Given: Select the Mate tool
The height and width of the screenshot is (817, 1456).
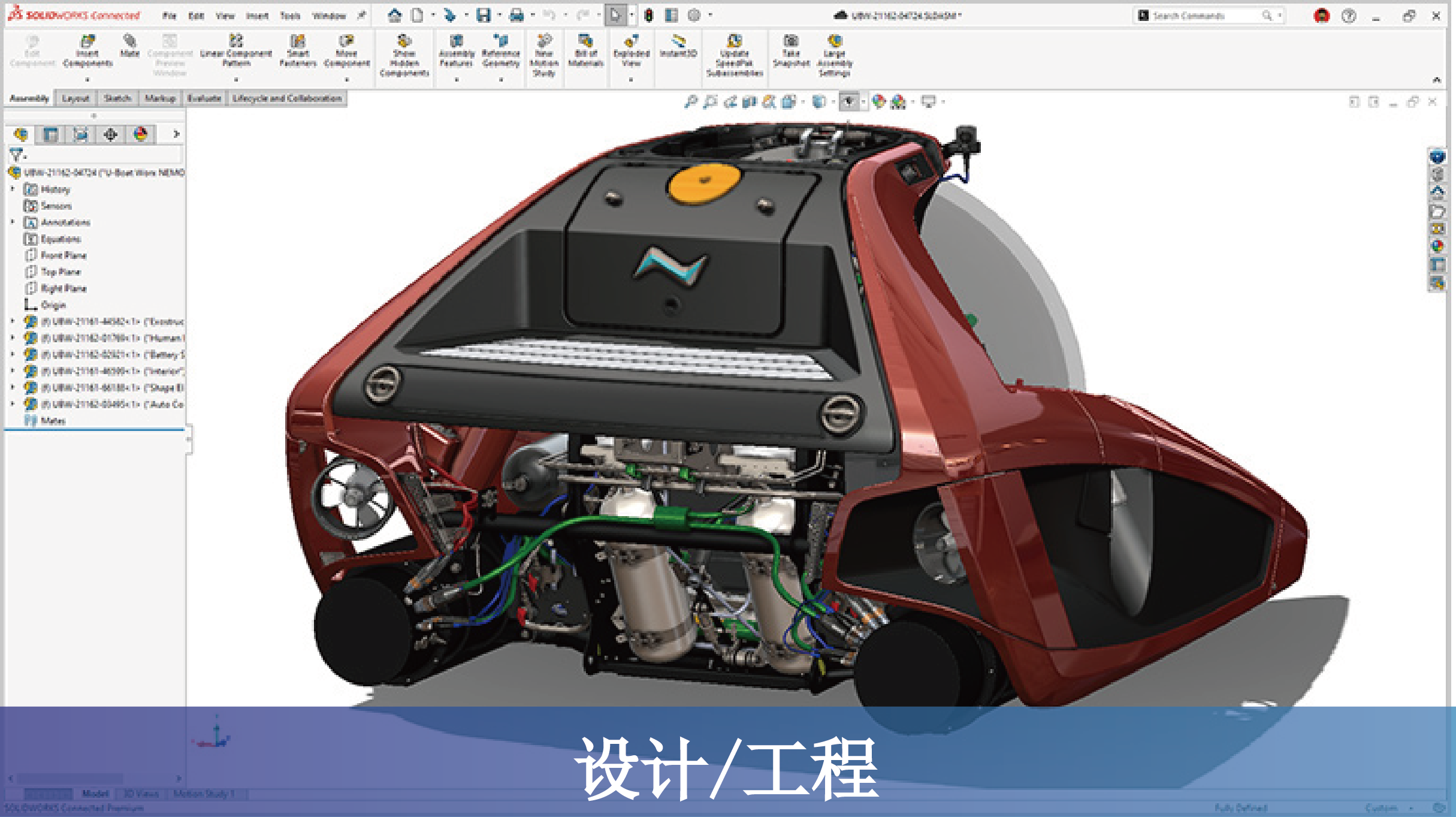Looking at the screenshot, I should tap(129, 46).
